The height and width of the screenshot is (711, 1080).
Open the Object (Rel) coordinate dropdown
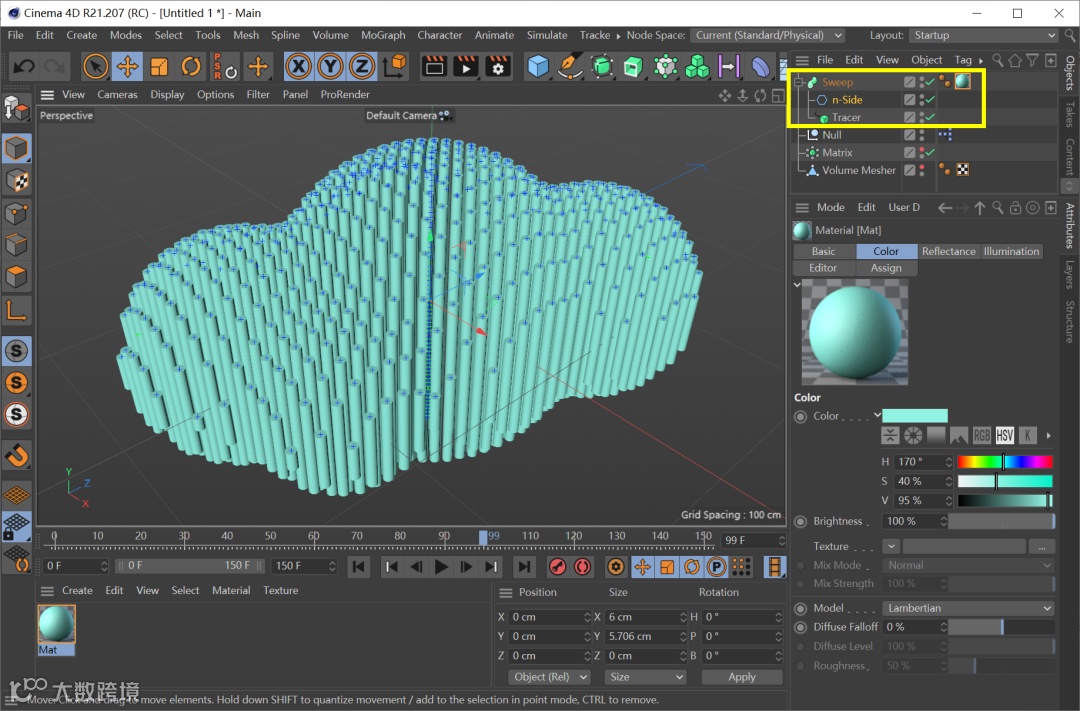(549, 677)
